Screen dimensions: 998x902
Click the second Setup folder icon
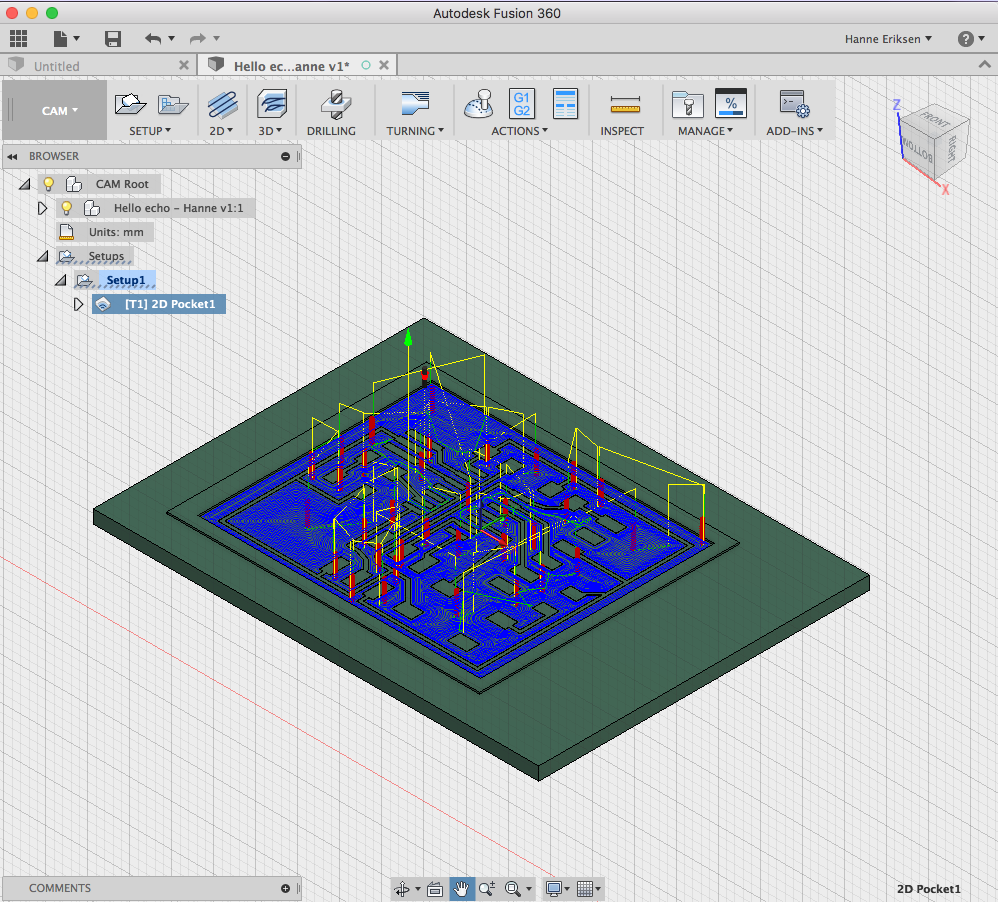[173, 104]
